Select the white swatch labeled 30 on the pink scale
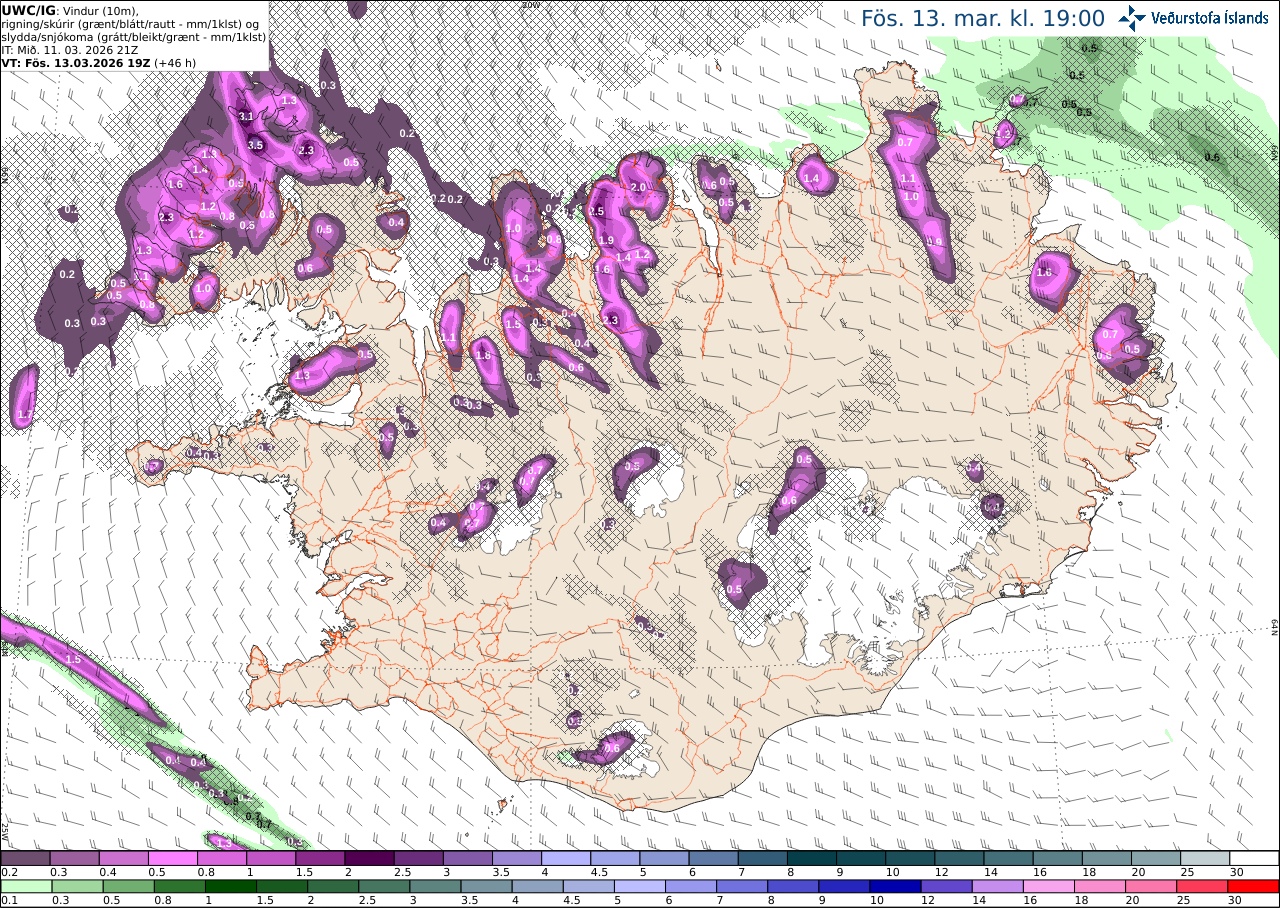 click(x=1254, y=858)
